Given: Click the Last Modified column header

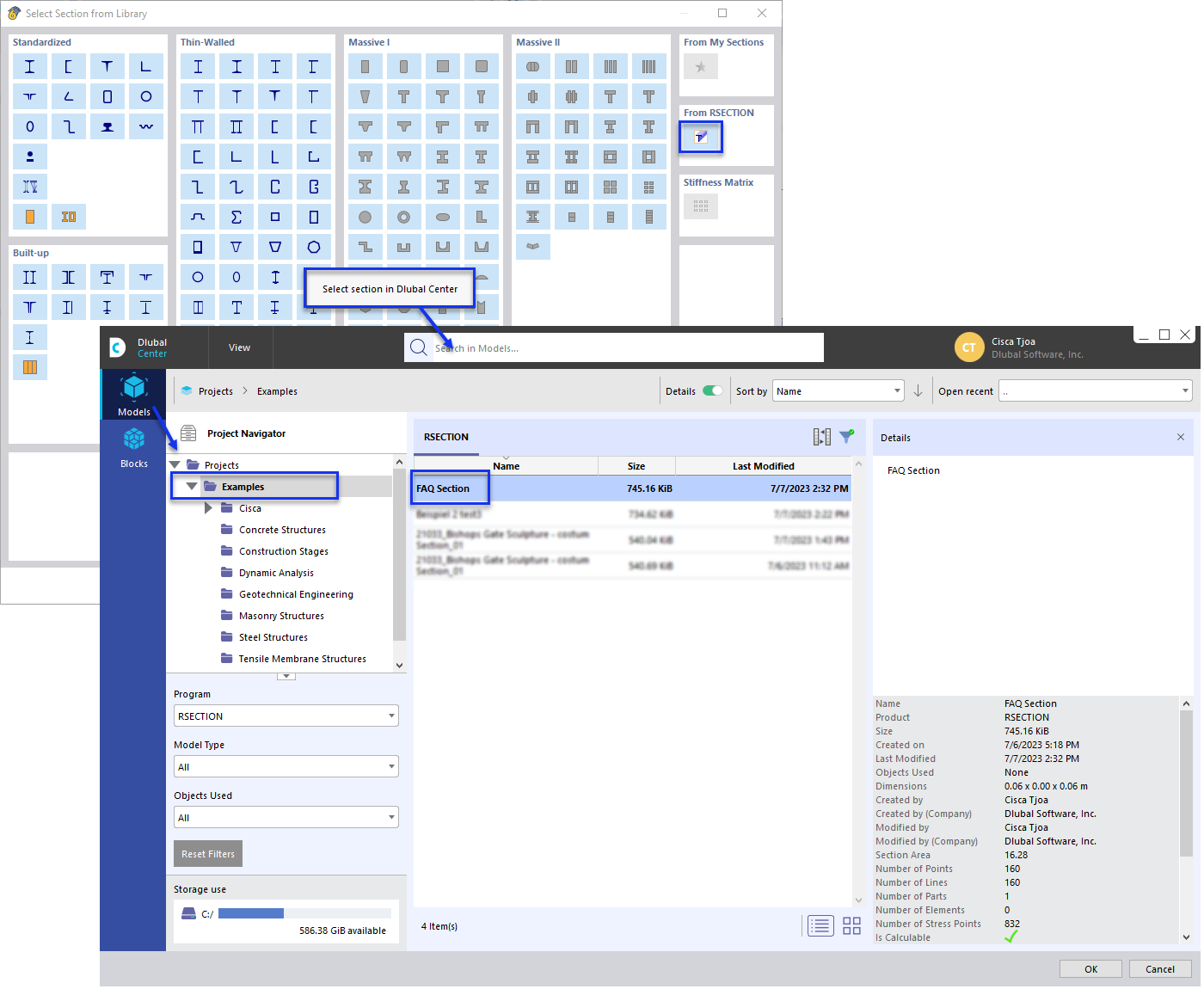Looking at the screenshot, I should 763,465.
